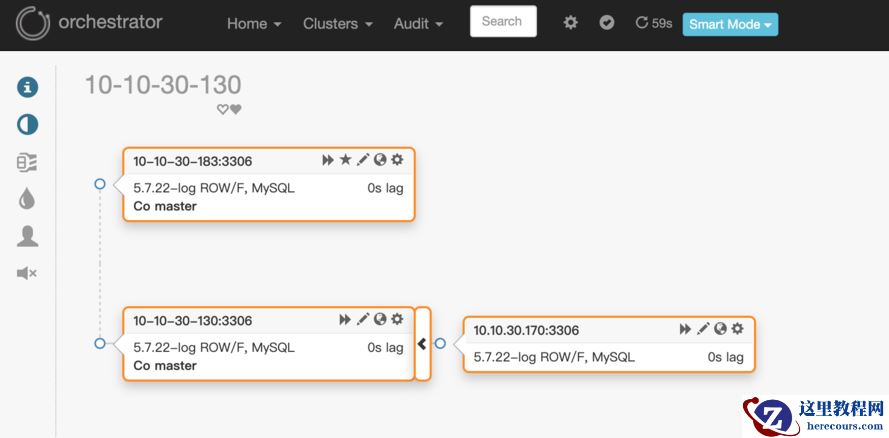
Task: Click the pencil icon on 10-10-30-183:3306
Action: [363, 160]
